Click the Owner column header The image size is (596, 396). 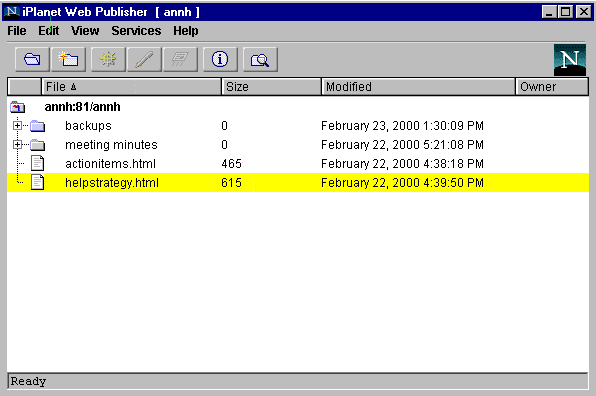(x=552, y=87)
